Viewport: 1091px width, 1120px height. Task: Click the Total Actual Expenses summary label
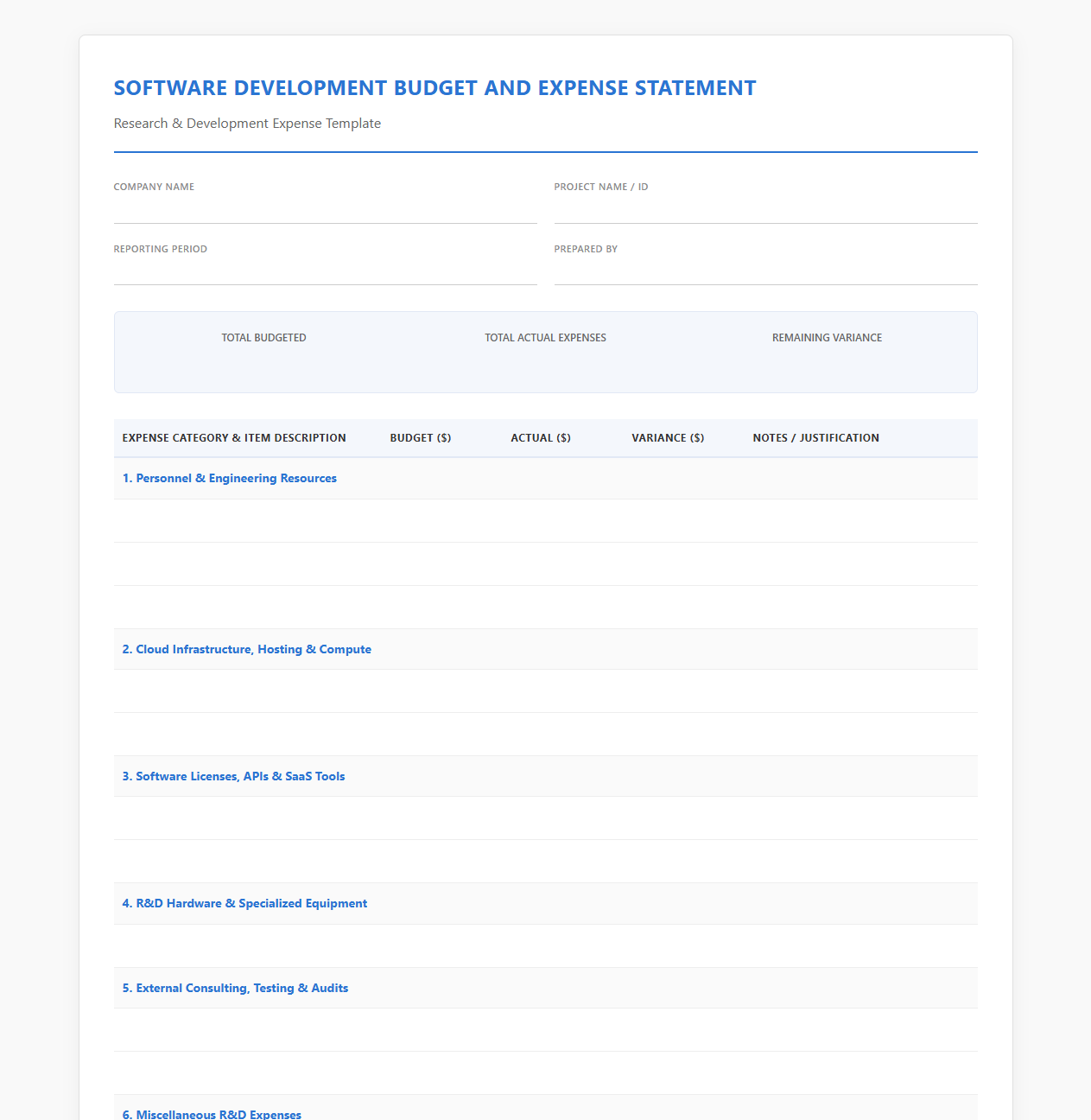click(x=545, y=338)
